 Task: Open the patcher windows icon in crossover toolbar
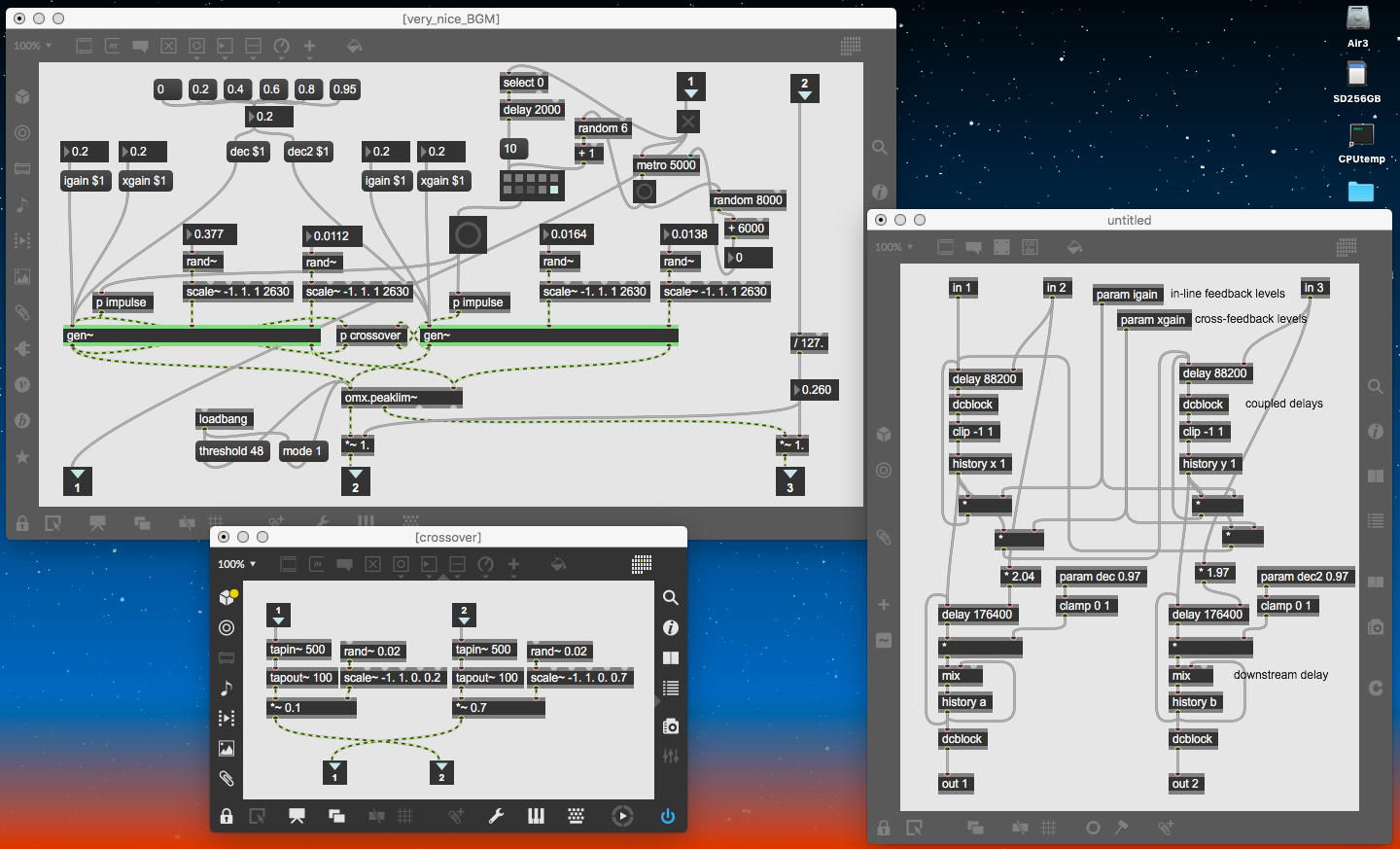pyautogui.click(x=336, y=816)
